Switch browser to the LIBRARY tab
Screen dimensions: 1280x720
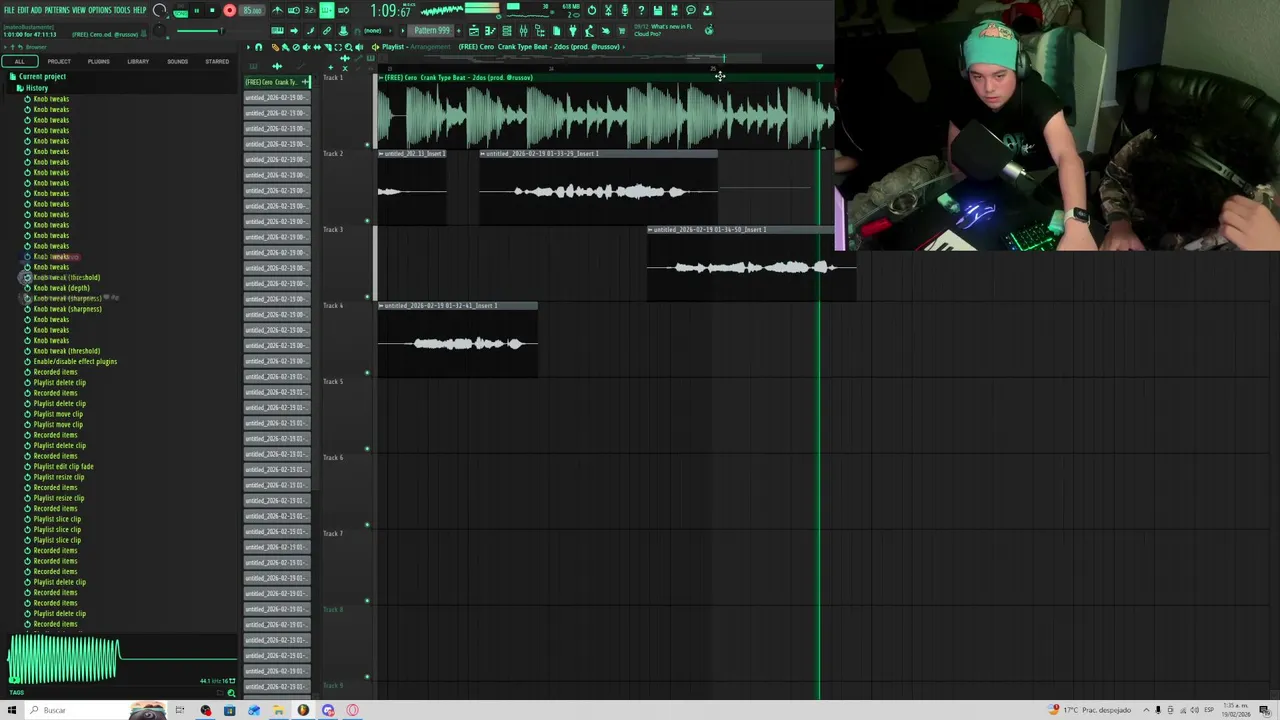pyautogui.click(x=138, y=62)
